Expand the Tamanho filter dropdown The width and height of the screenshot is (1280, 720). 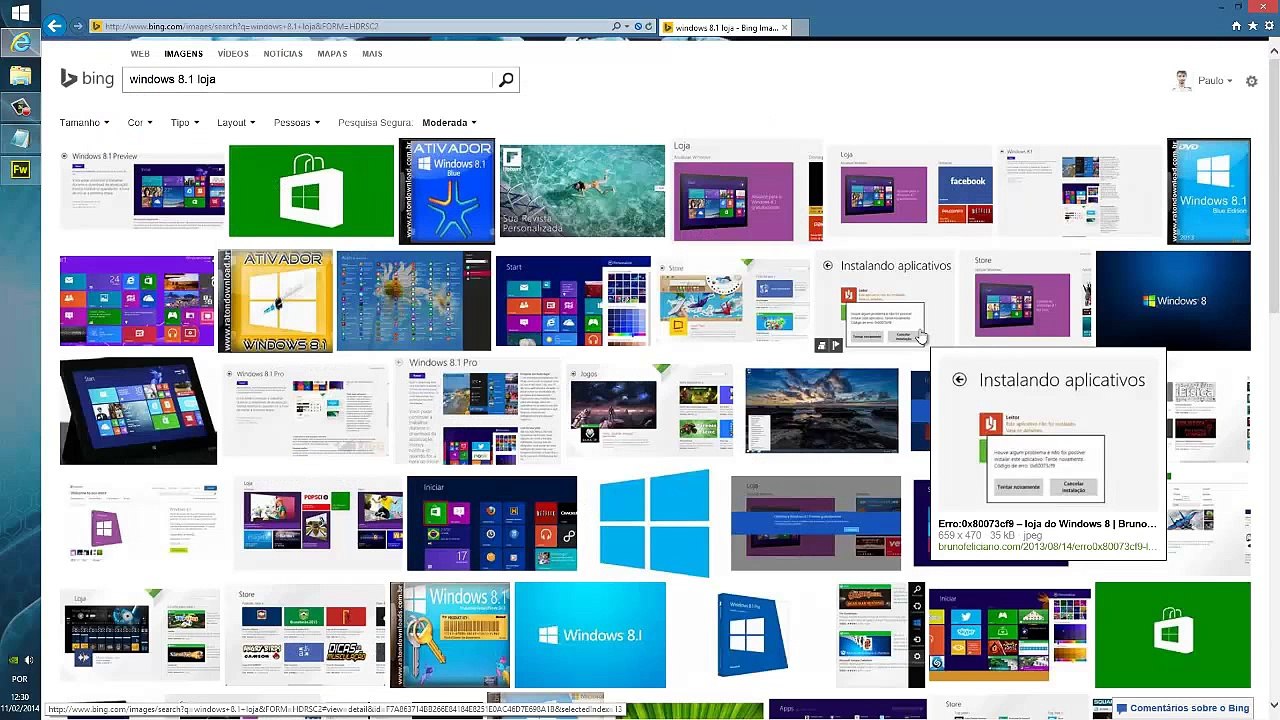pos(84,123)
